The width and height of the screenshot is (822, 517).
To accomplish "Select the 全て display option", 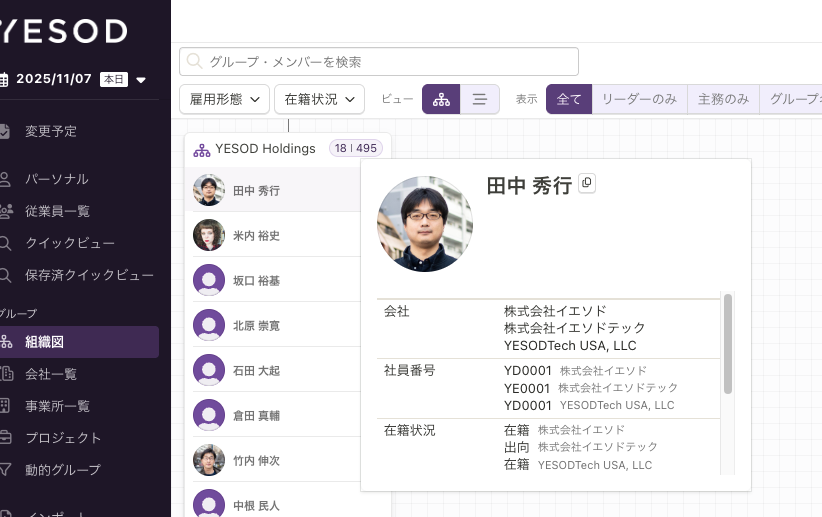I will (569, 99).
